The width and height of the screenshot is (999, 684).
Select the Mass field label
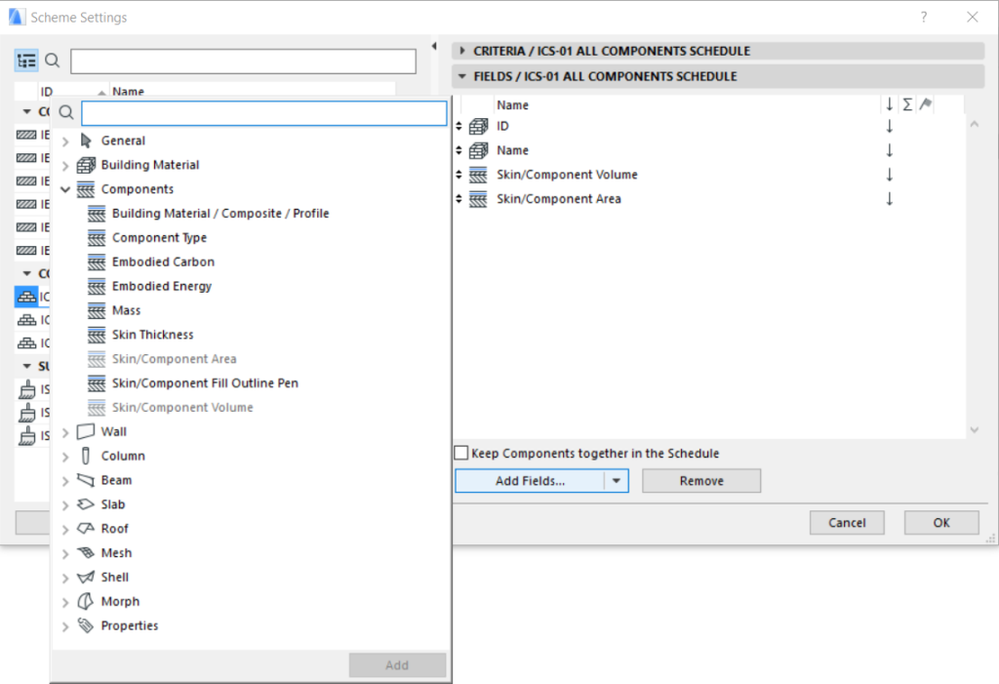click(x=126, y=310)
